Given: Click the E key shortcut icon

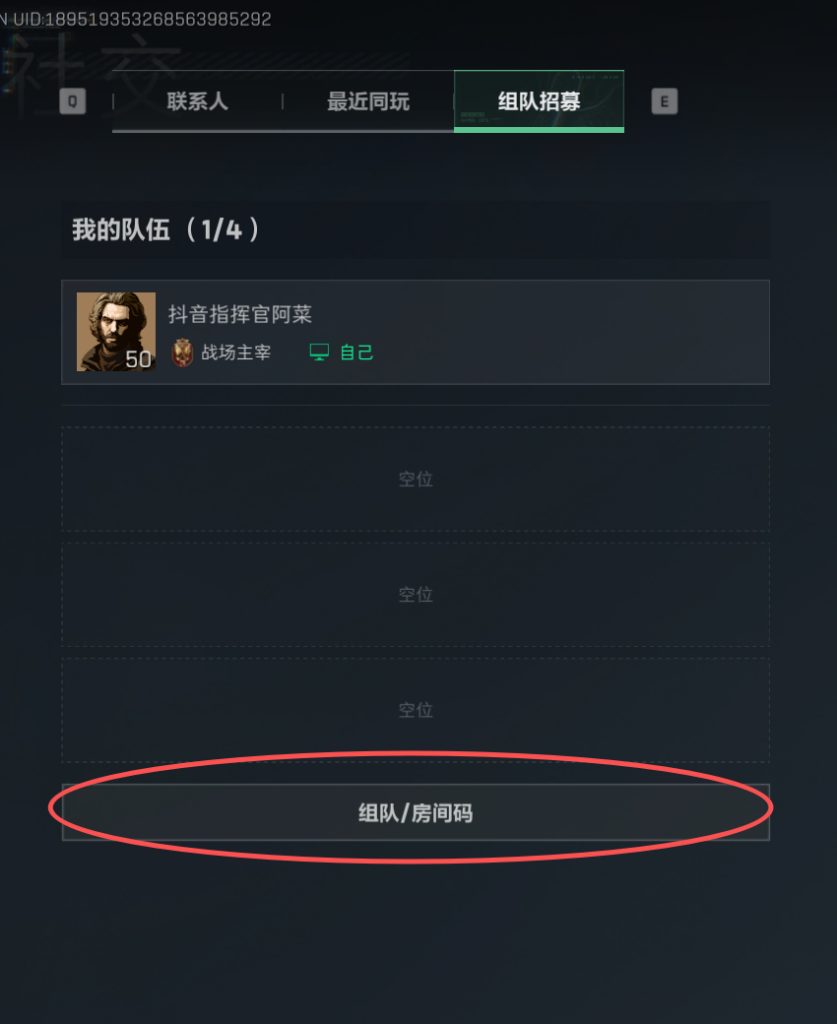Looking at the screenshot, I should [x=664, y=101].
